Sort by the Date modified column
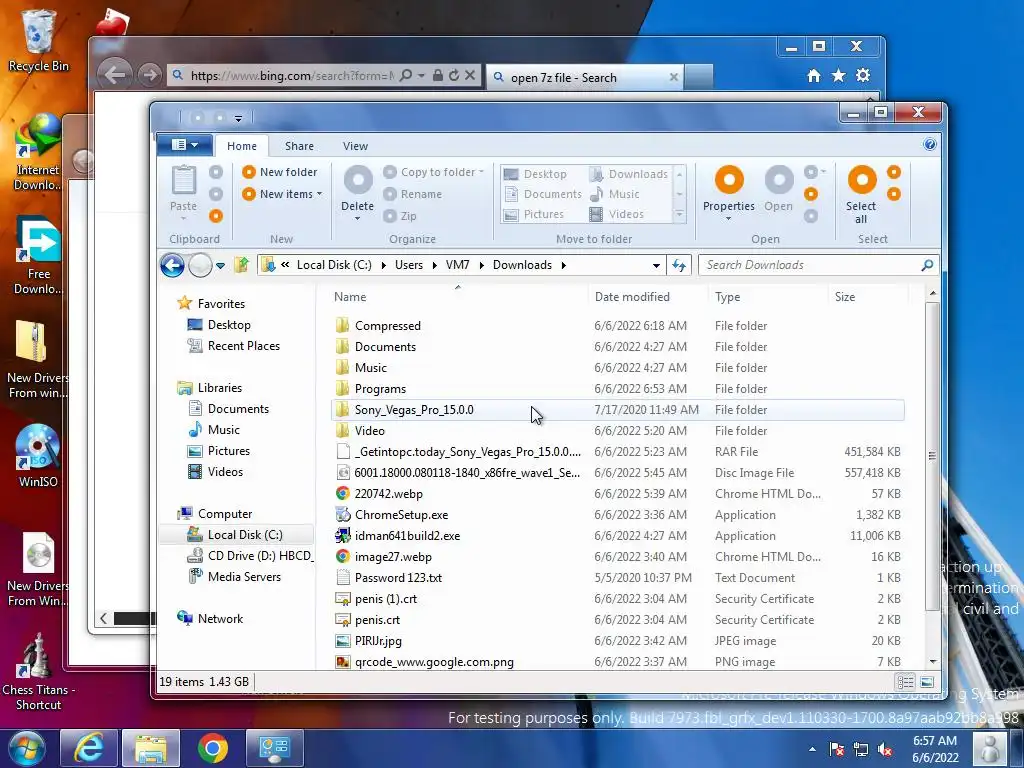The image size is (1024, 768). [x=632, y=296]
